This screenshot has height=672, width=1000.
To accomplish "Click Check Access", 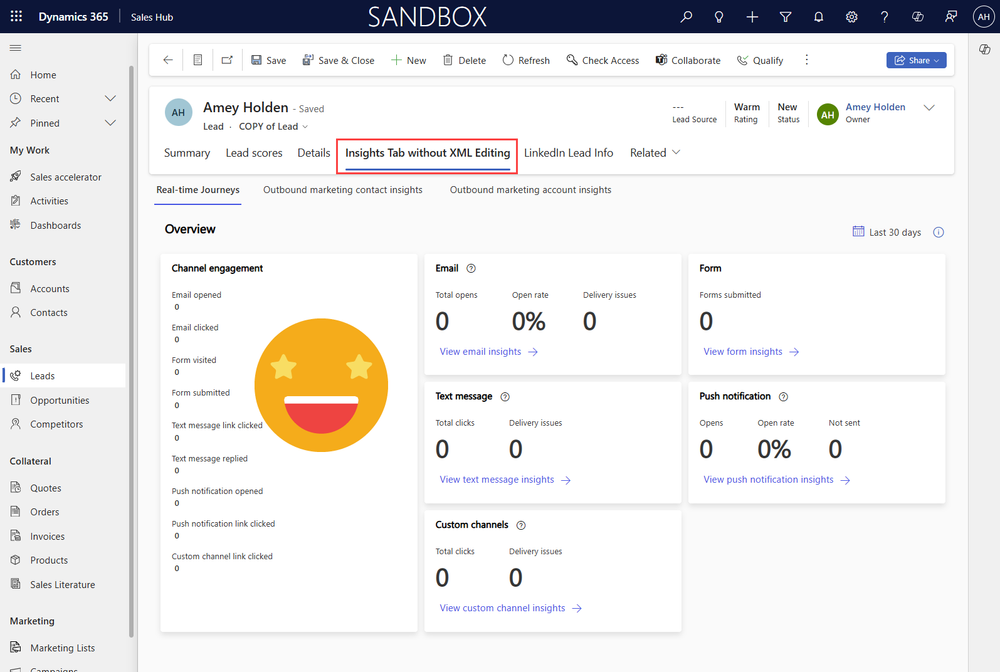I will pos(603,60).
